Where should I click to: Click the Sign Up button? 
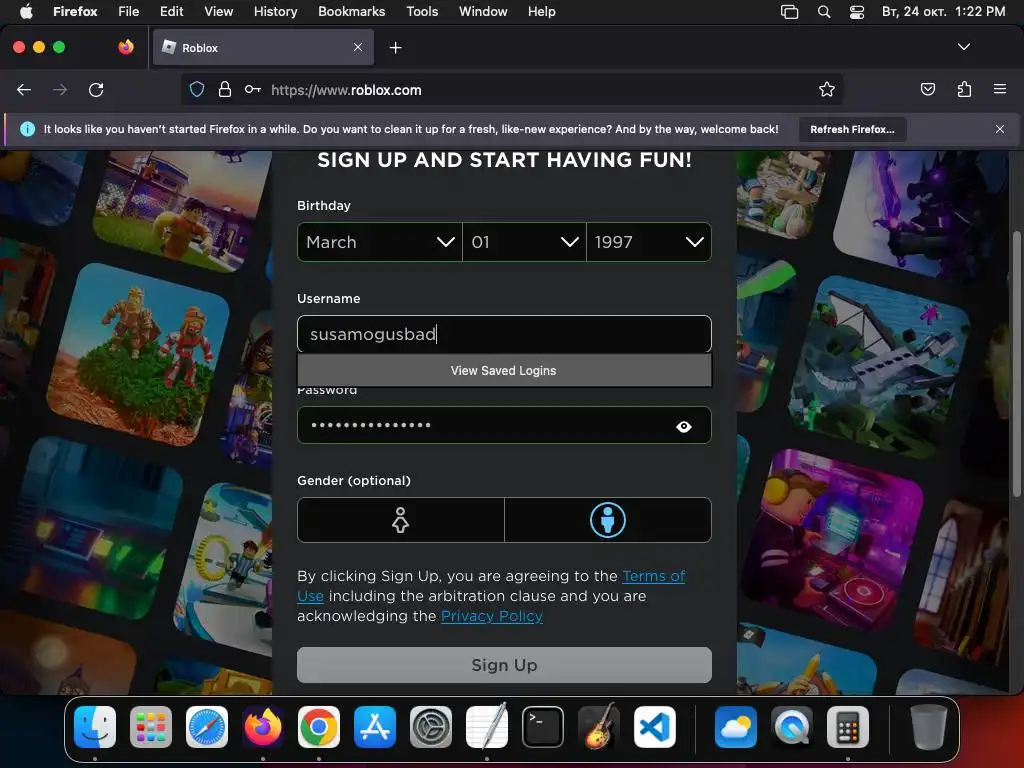(x=504, y=665)
